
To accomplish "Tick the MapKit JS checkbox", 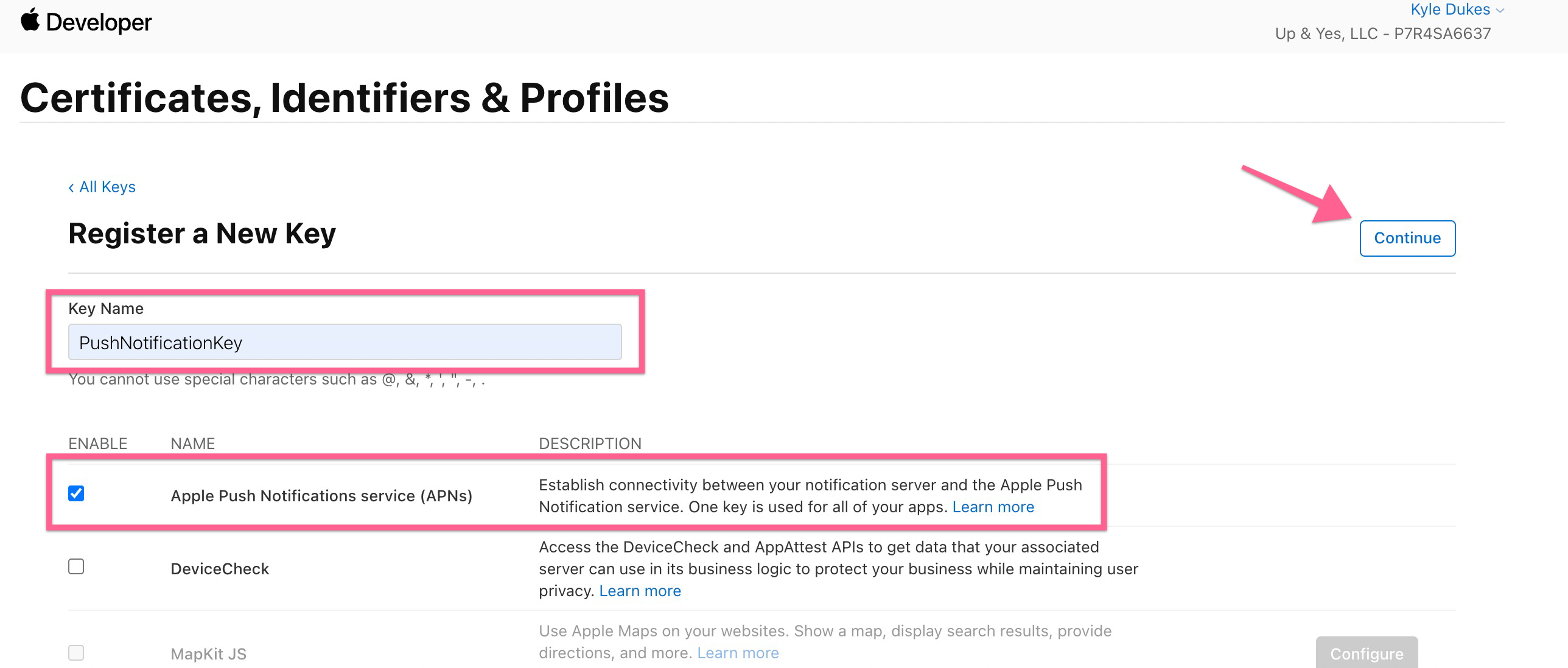I will pyautogui.click(x=76, y=653).
